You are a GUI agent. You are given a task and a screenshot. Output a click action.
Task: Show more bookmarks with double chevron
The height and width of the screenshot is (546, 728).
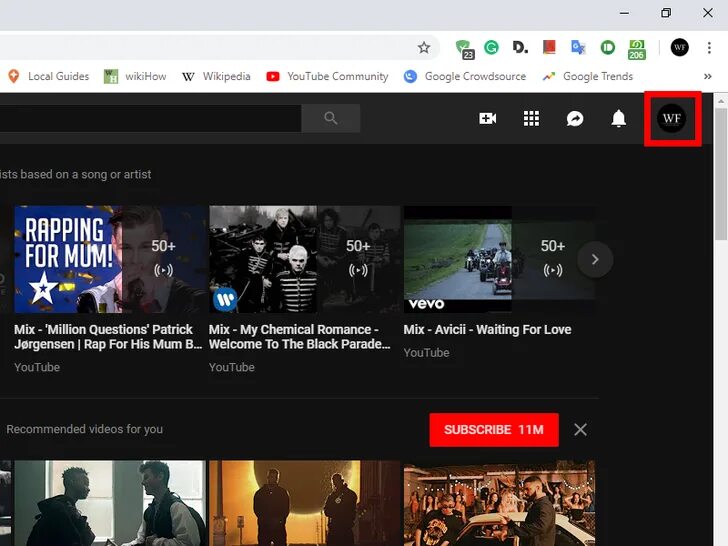point(708,76)
